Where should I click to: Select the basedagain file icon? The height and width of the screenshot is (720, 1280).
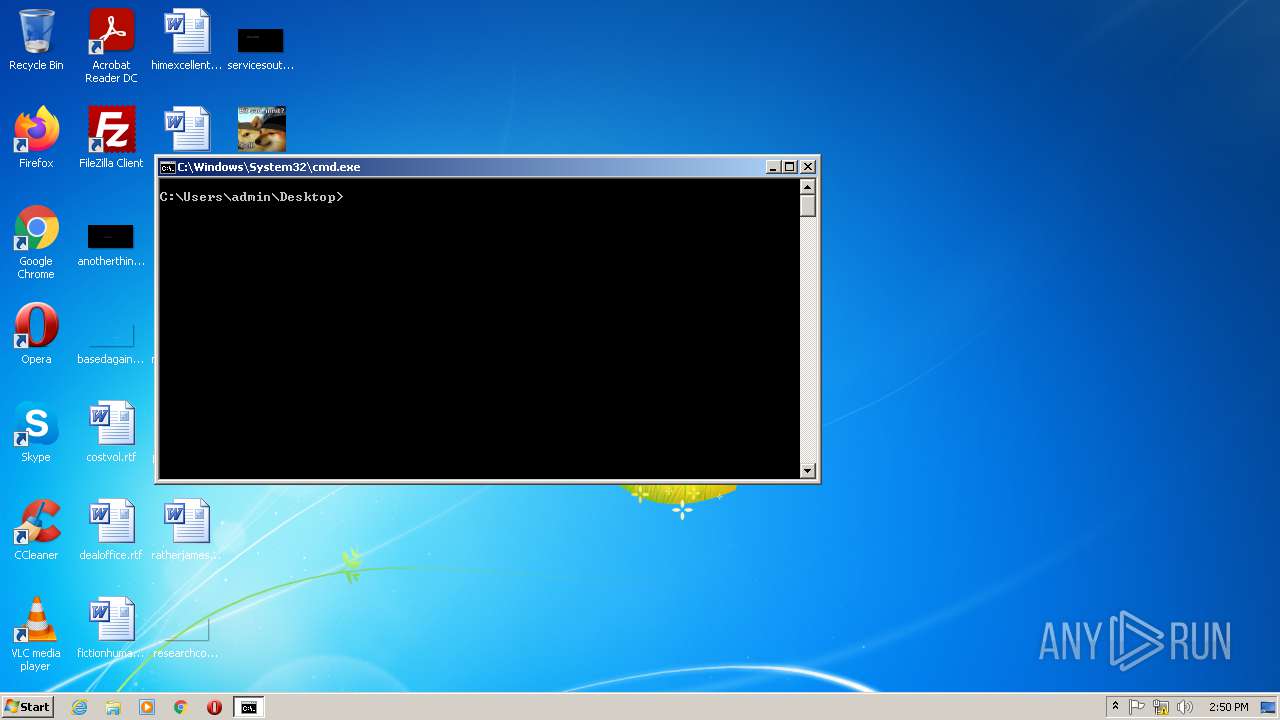coord(111,344)
